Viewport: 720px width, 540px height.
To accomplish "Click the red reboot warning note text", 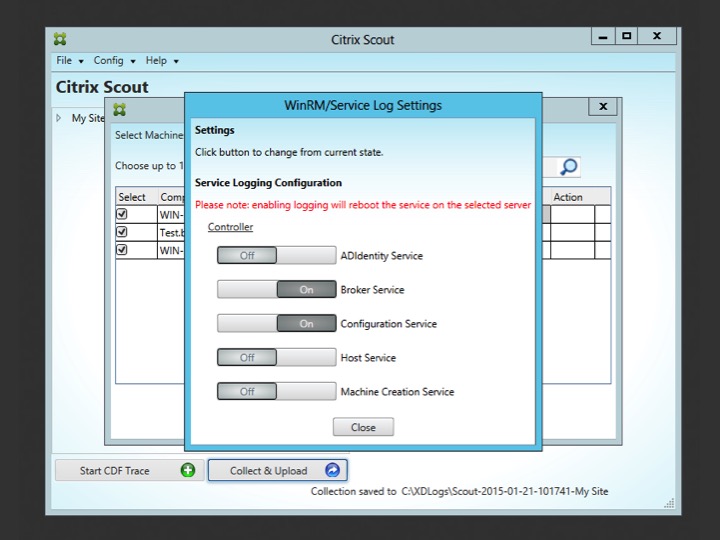I will click(363, 205).
